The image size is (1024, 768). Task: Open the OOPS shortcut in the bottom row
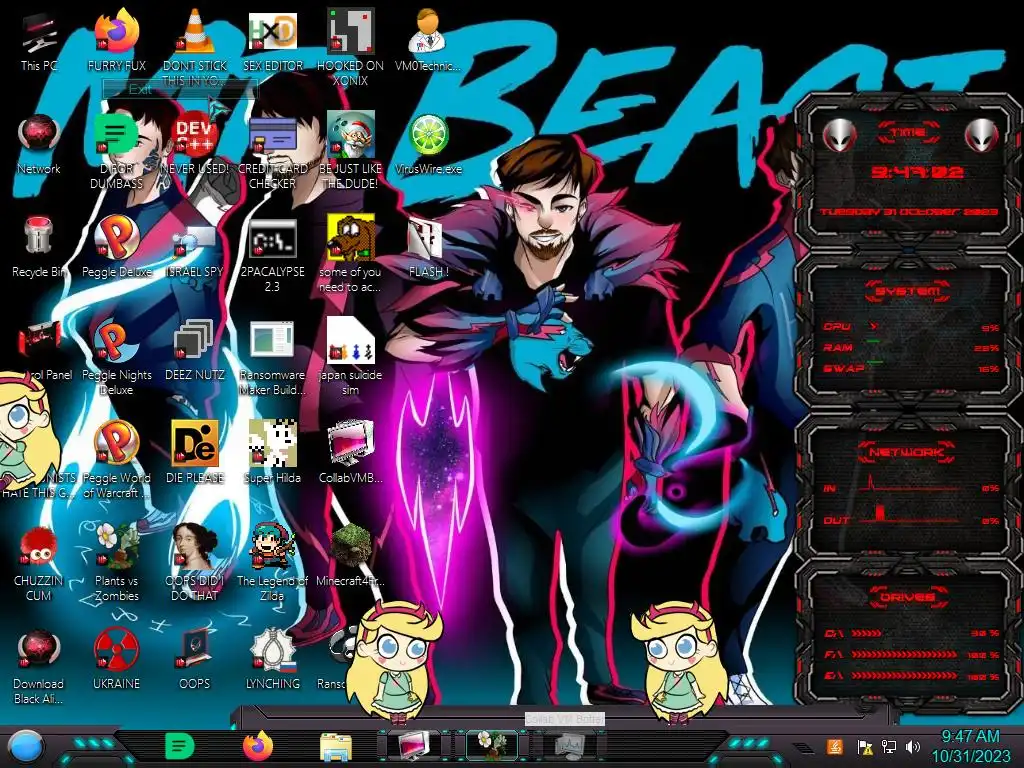195,659
